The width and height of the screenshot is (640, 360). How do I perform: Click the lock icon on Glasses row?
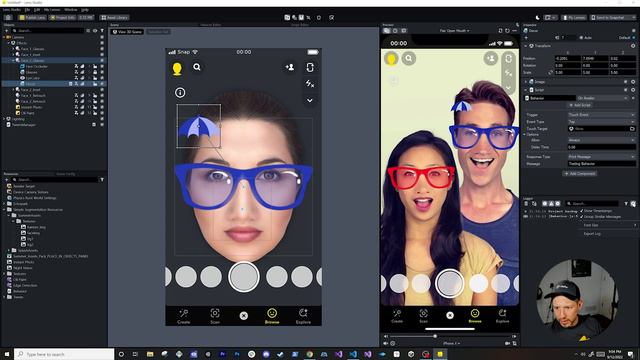(x=95, y=72)
